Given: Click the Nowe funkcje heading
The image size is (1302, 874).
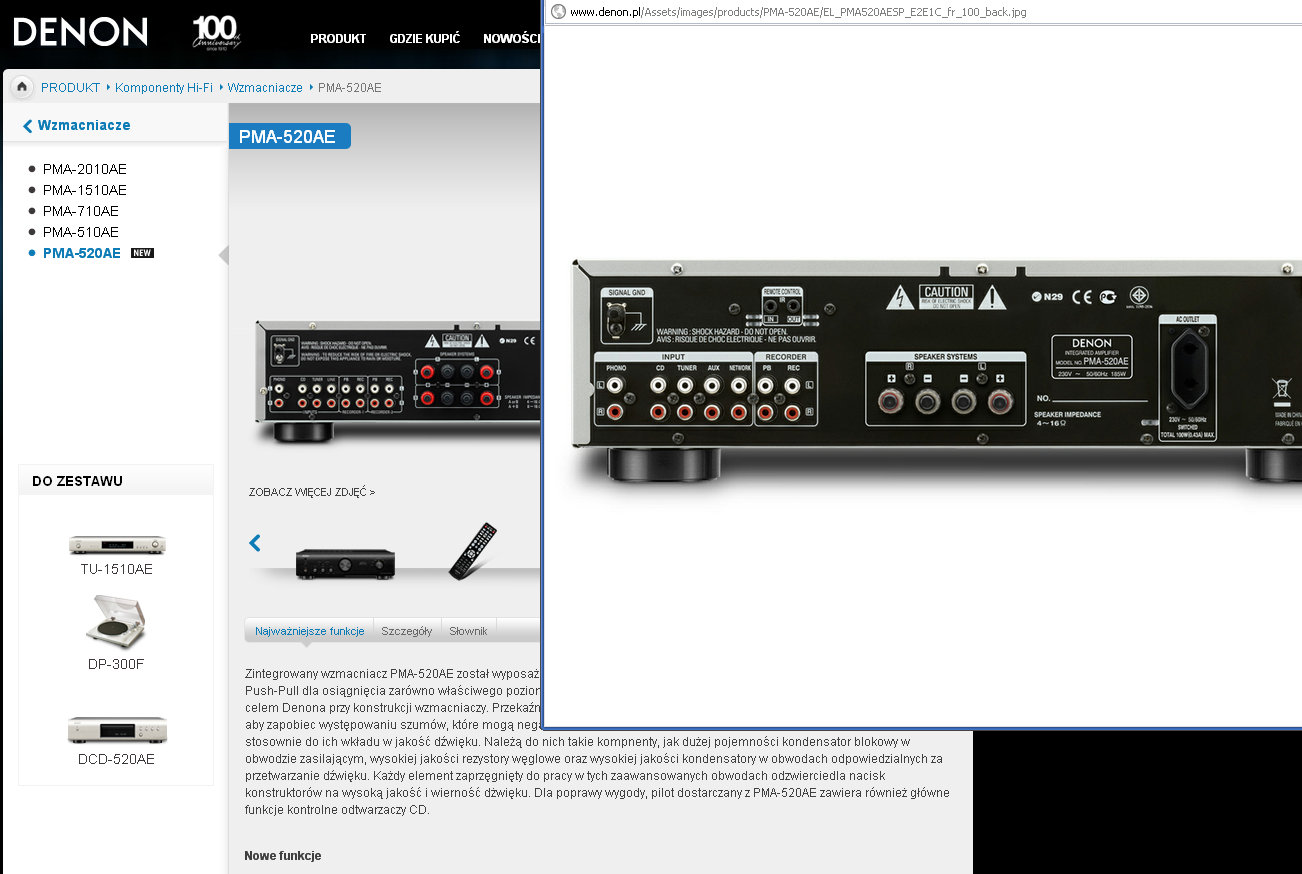Looking at the screenshot, I should [283, 856].
